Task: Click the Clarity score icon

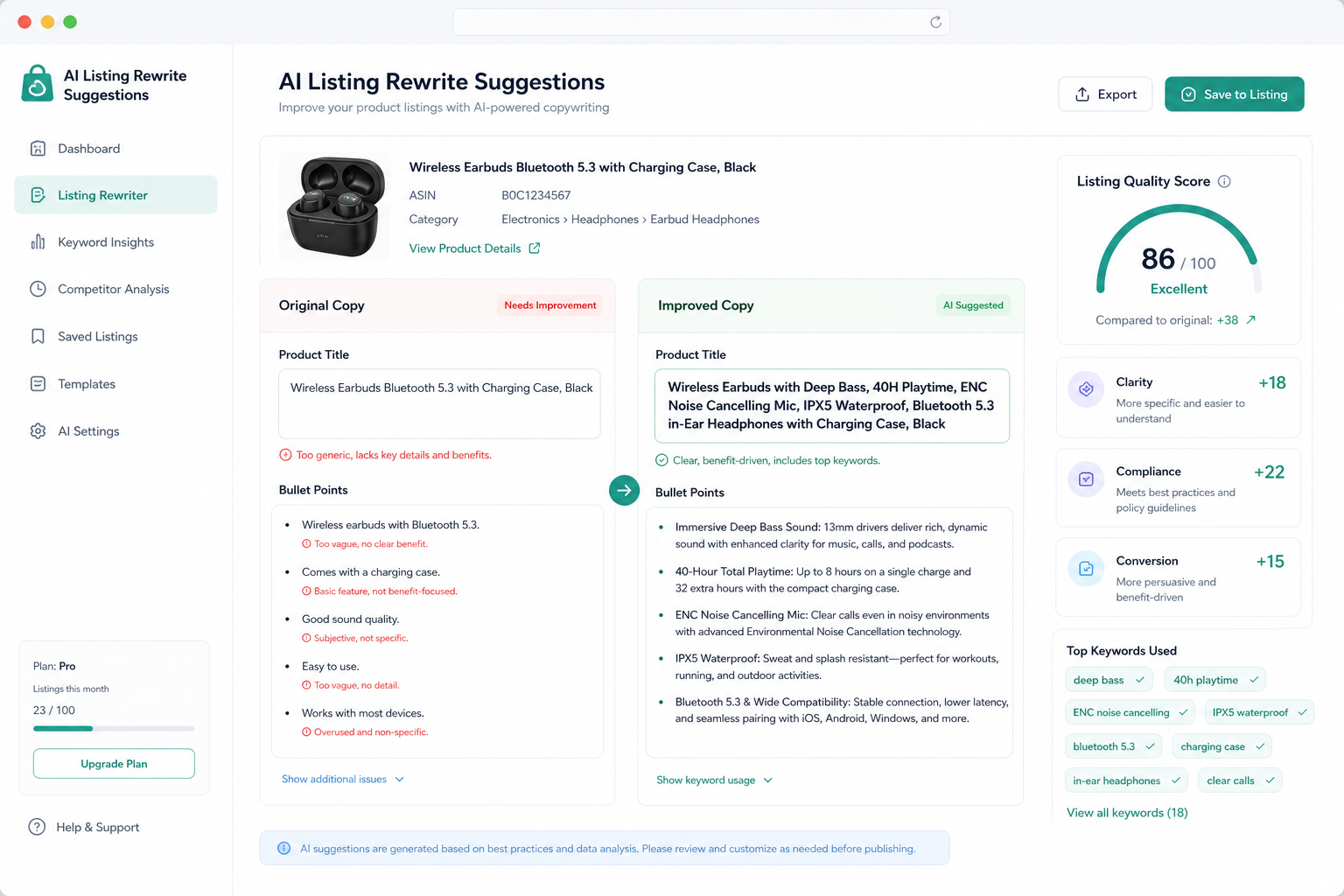Action: pos(1086,389)
